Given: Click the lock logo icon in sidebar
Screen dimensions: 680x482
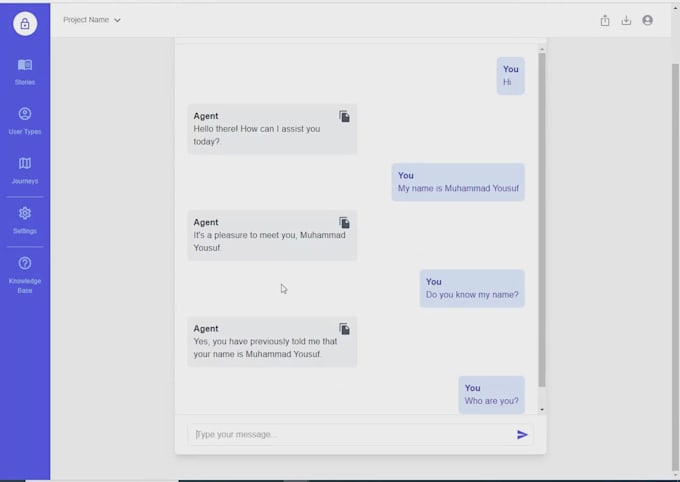Looking at the screenshot, I should coord(25,23).
